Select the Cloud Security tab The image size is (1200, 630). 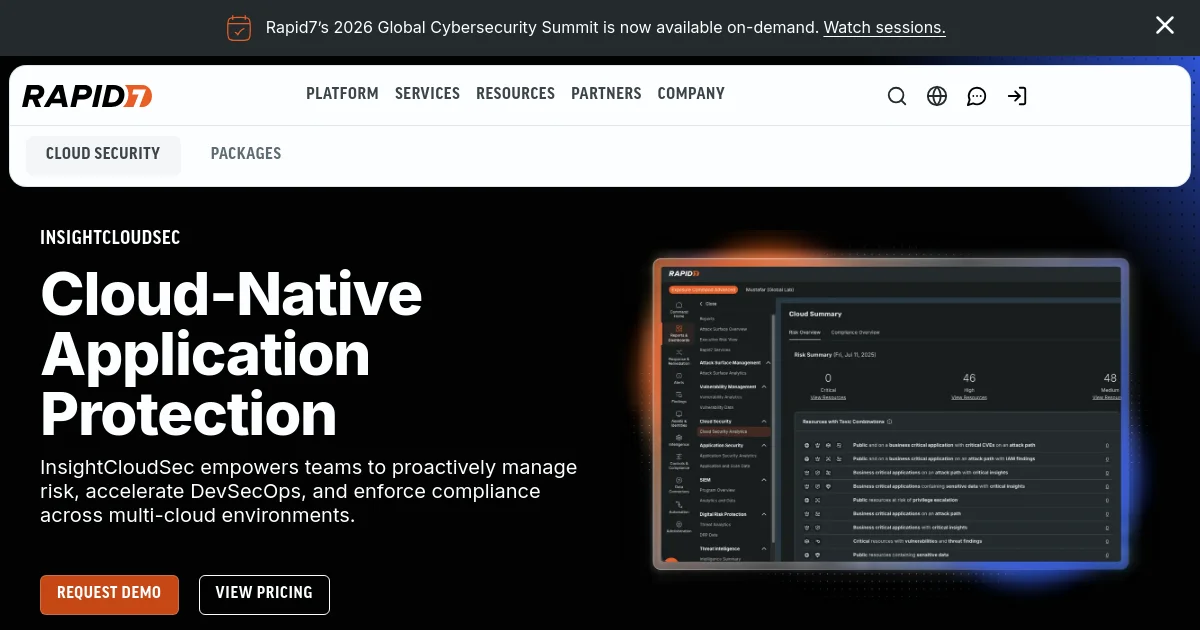click(x=103, y=154)
